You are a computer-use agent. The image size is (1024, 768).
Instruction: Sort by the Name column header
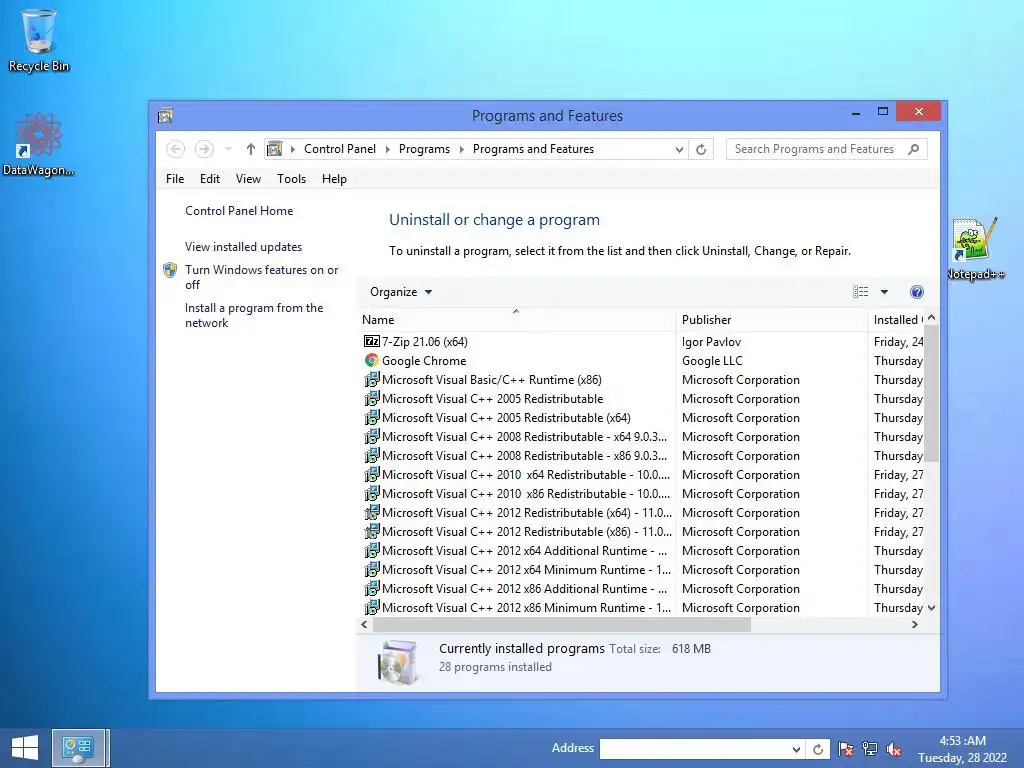515,319
